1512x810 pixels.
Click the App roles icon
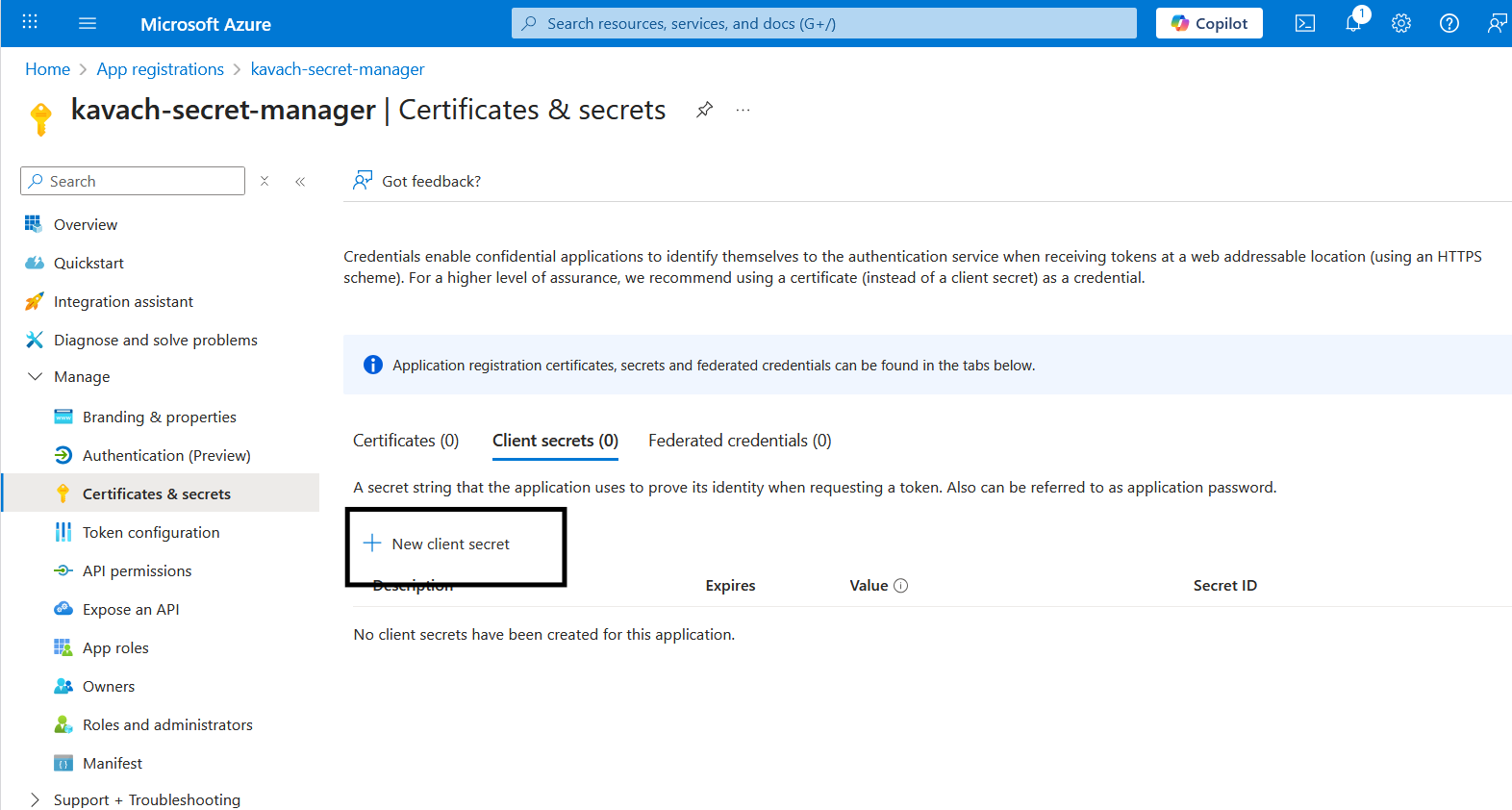(63, 647)
